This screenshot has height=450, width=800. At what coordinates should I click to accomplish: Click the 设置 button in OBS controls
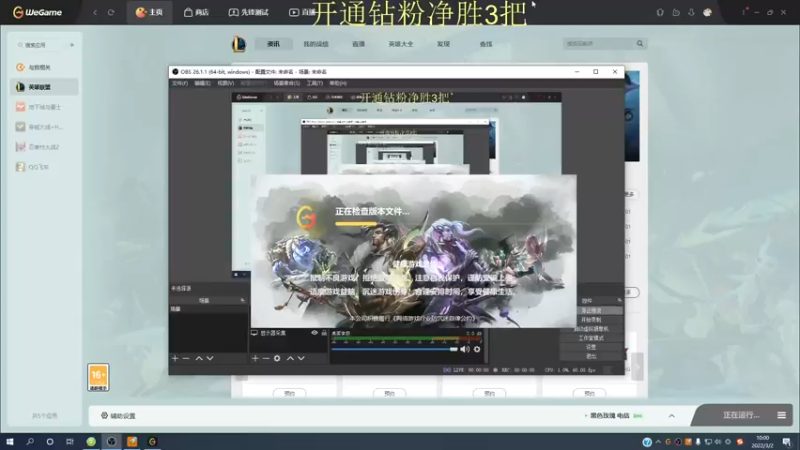pyautogui.click(x=592, y=347)
